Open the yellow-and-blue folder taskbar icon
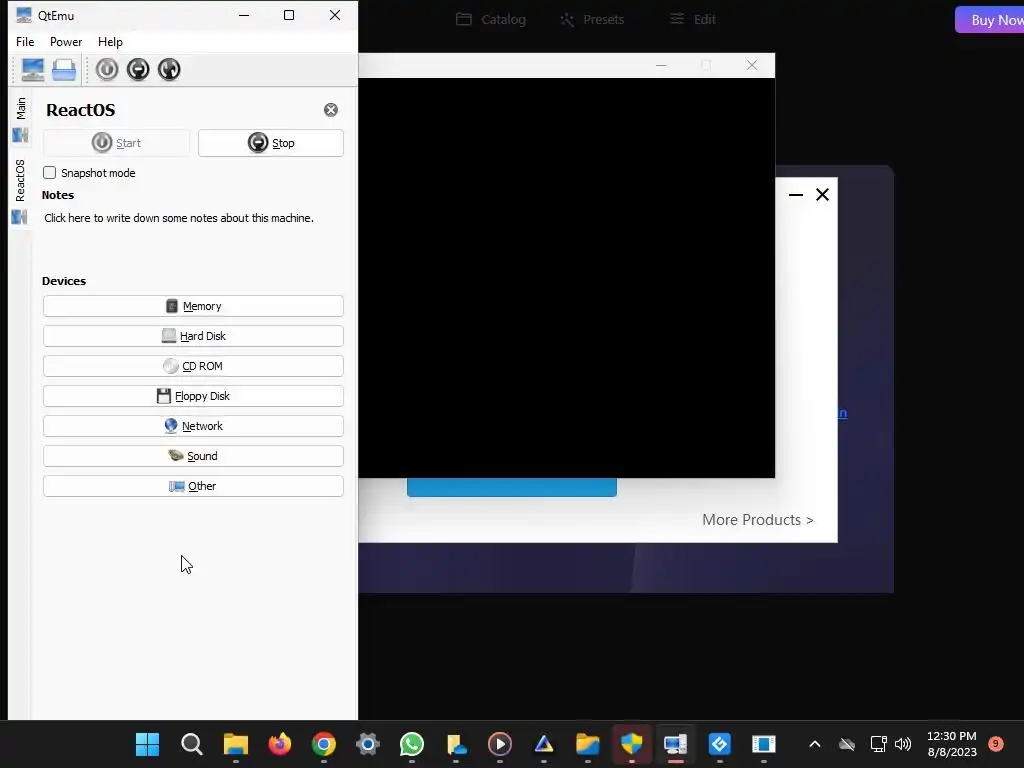 pyautogui.click(x=588, y=744)
